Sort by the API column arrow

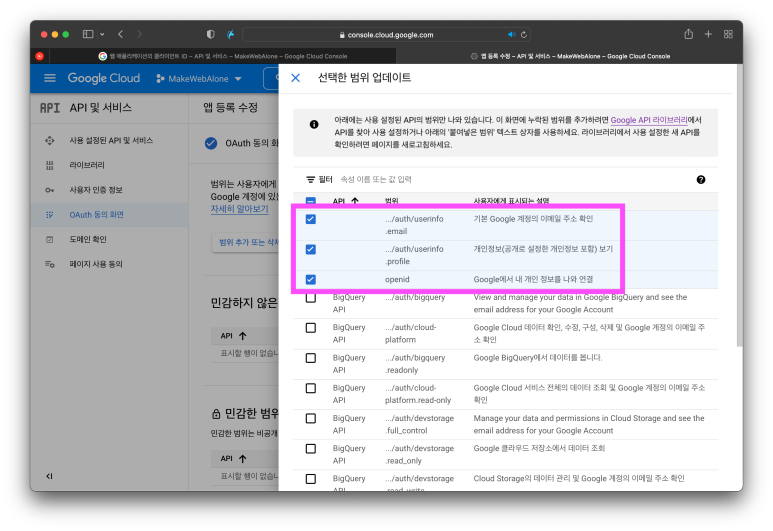click(355, 201)
